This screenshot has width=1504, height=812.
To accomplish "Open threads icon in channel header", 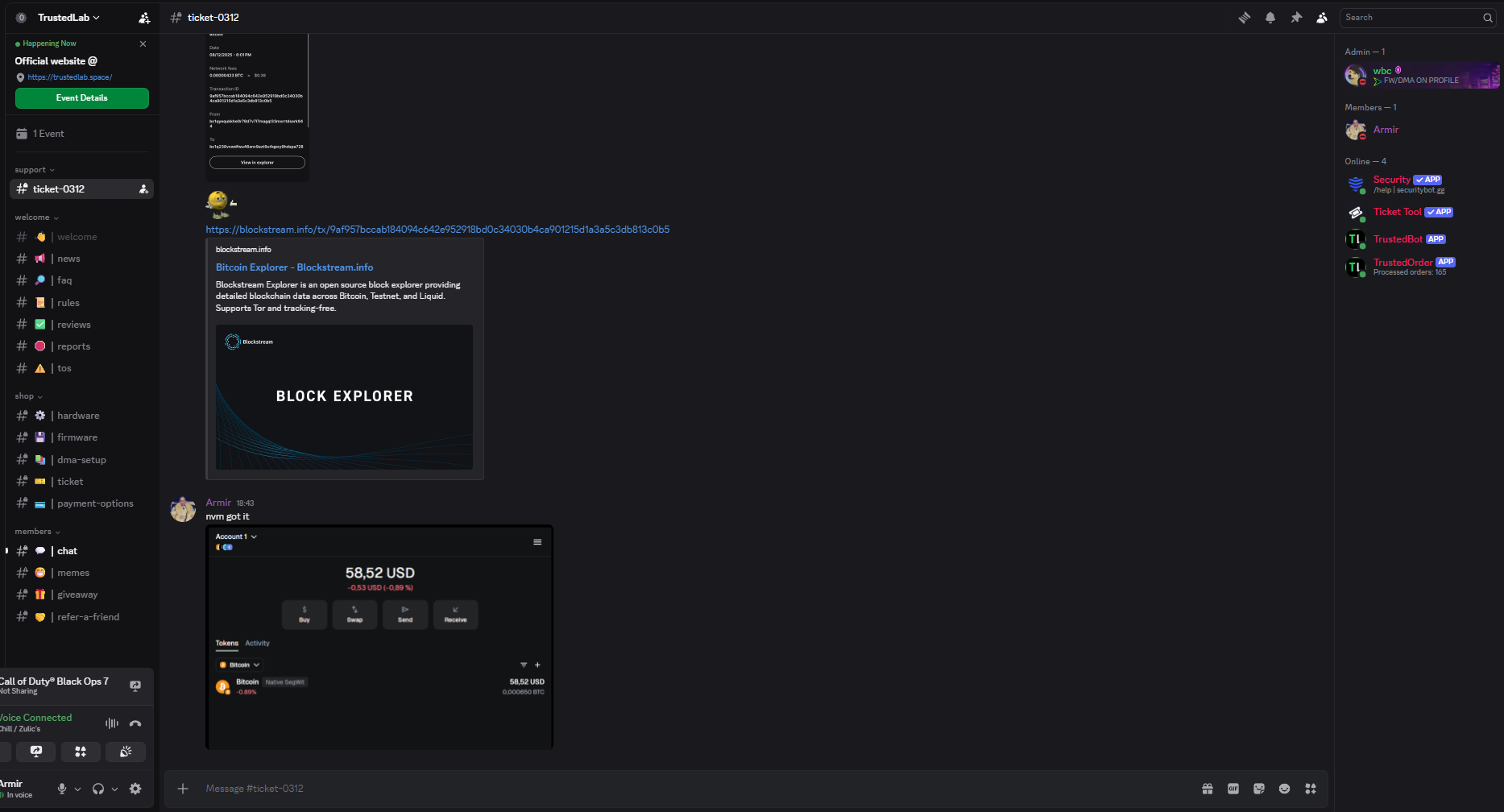I will (x=1245, y=18).
